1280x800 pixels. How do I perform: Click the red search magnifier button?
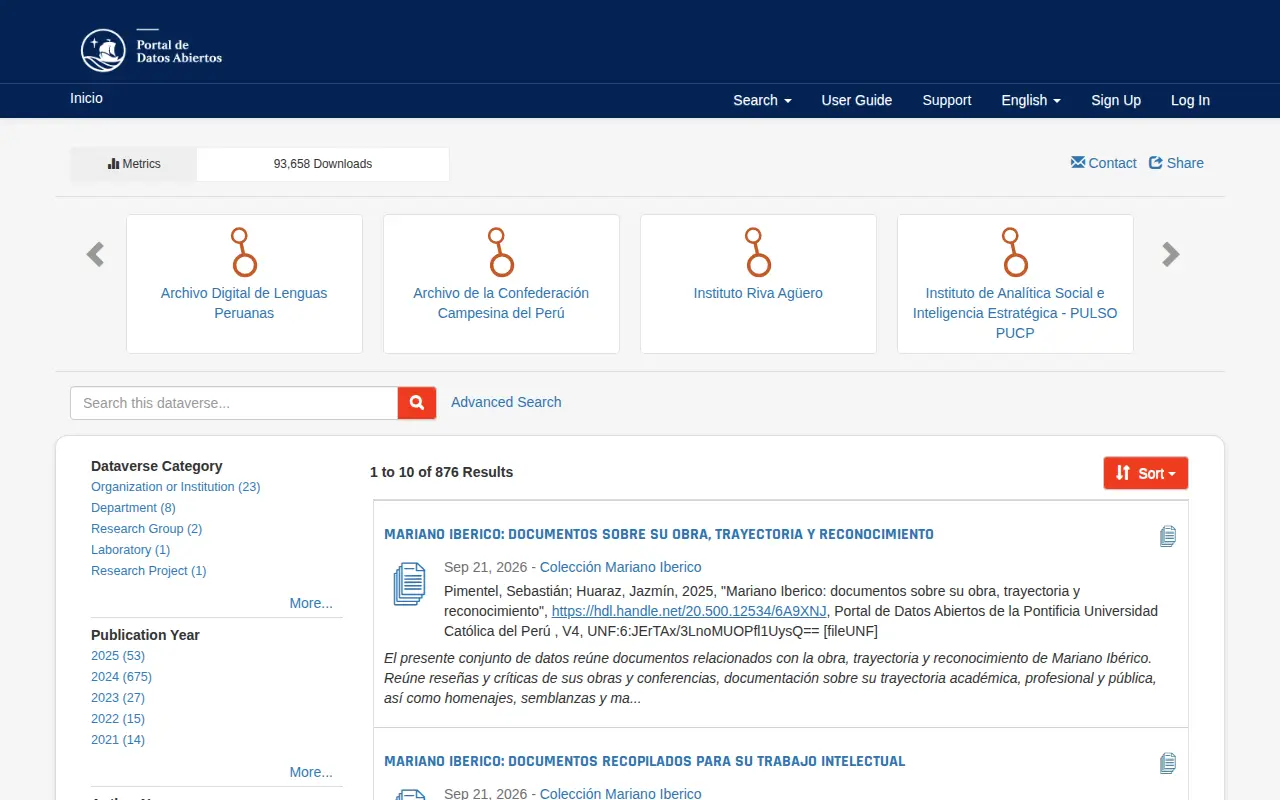[x=417, y=403]
